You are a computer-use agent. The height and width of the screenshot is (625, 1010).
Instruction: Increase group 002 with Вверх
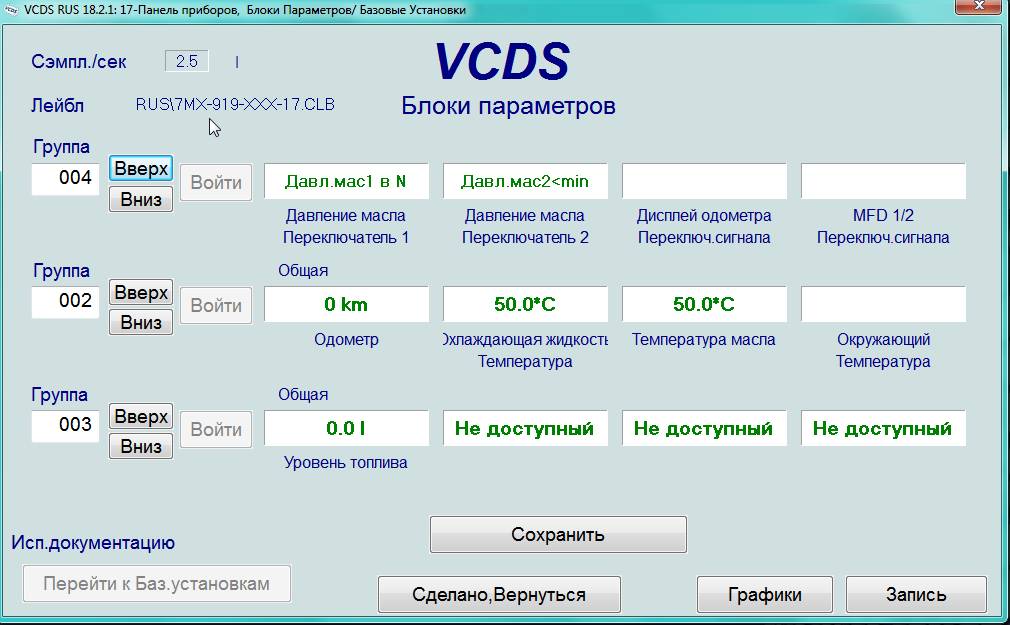[x=141, y=293]
